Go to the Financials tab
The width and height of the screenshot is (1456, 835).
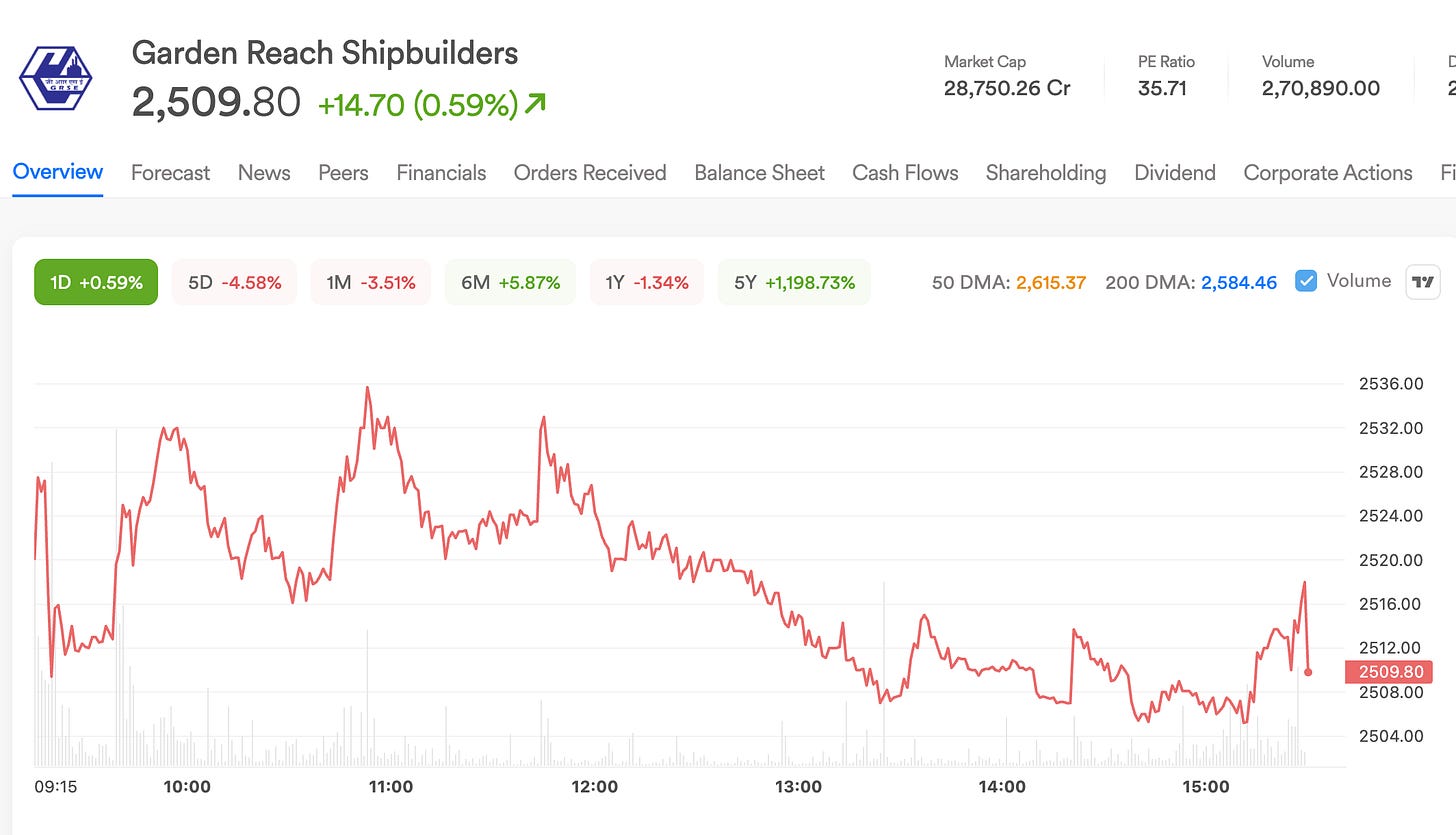(x=441, y=173)
